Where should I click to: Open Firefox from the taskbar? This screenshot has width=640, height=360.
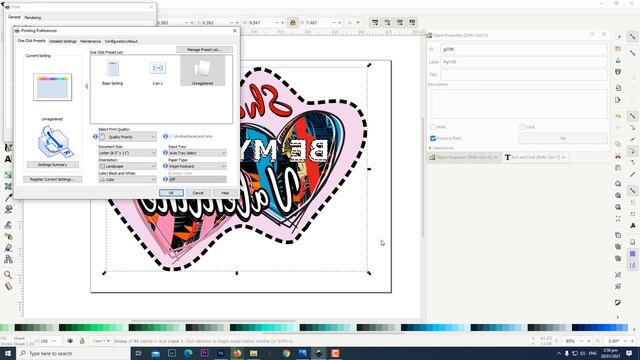point(237,353)
